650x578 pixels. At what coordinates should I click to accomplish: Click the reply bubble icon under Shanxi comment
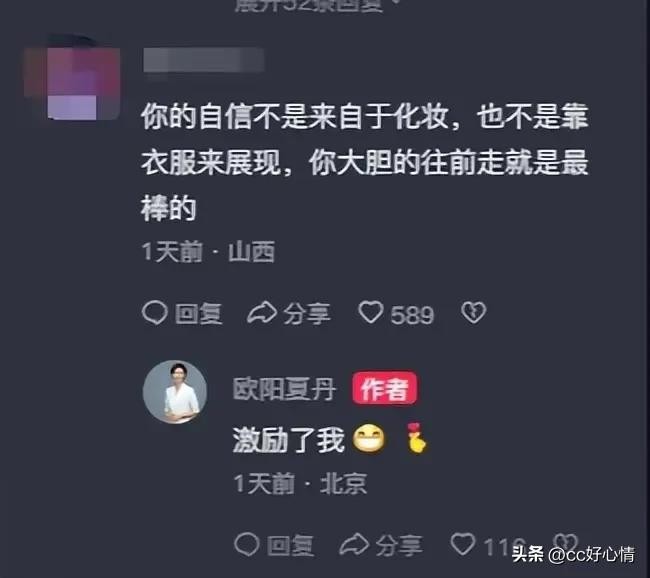(155, 313)
